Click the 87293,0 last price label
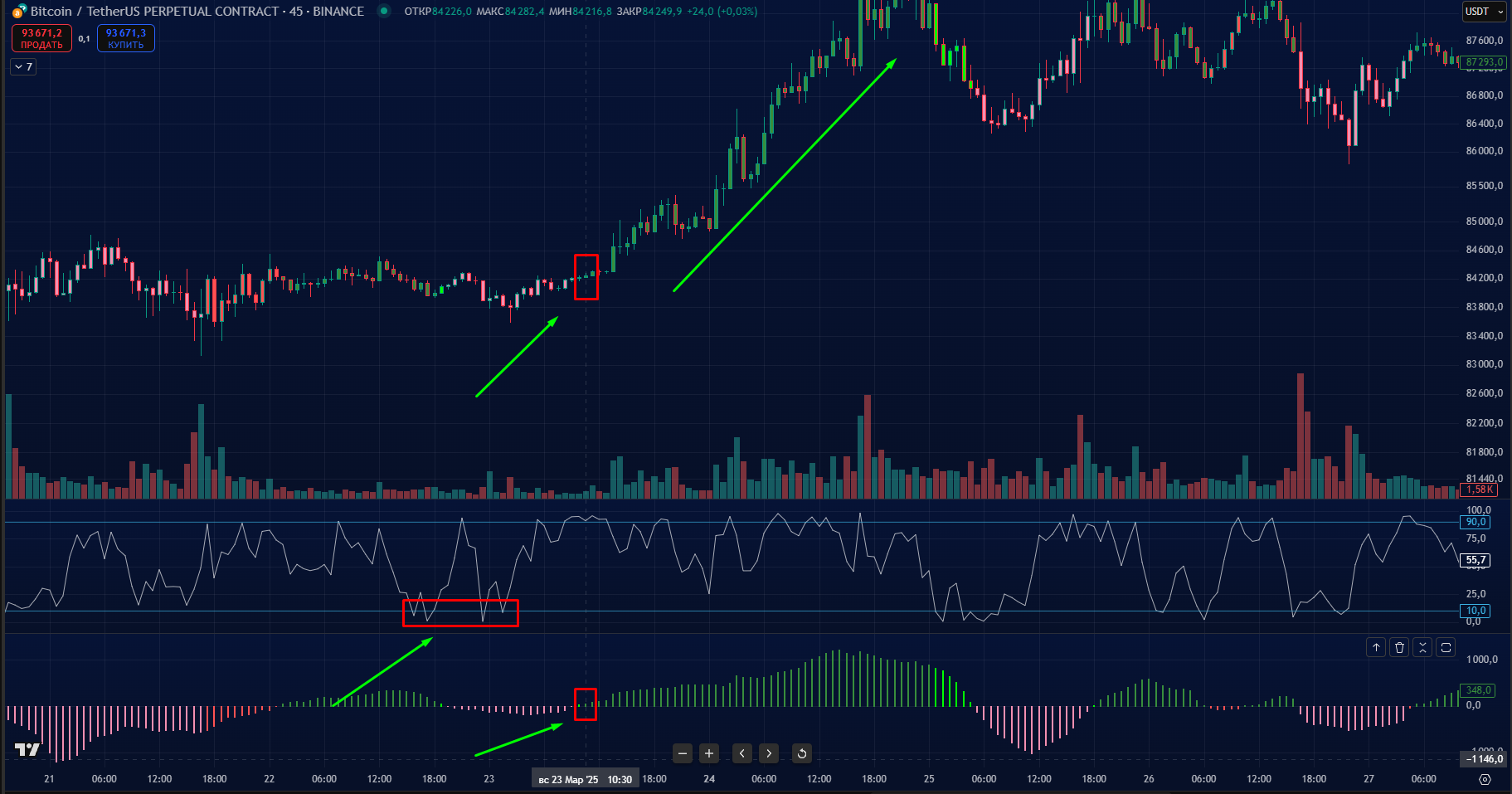 tap(1484, 62)
